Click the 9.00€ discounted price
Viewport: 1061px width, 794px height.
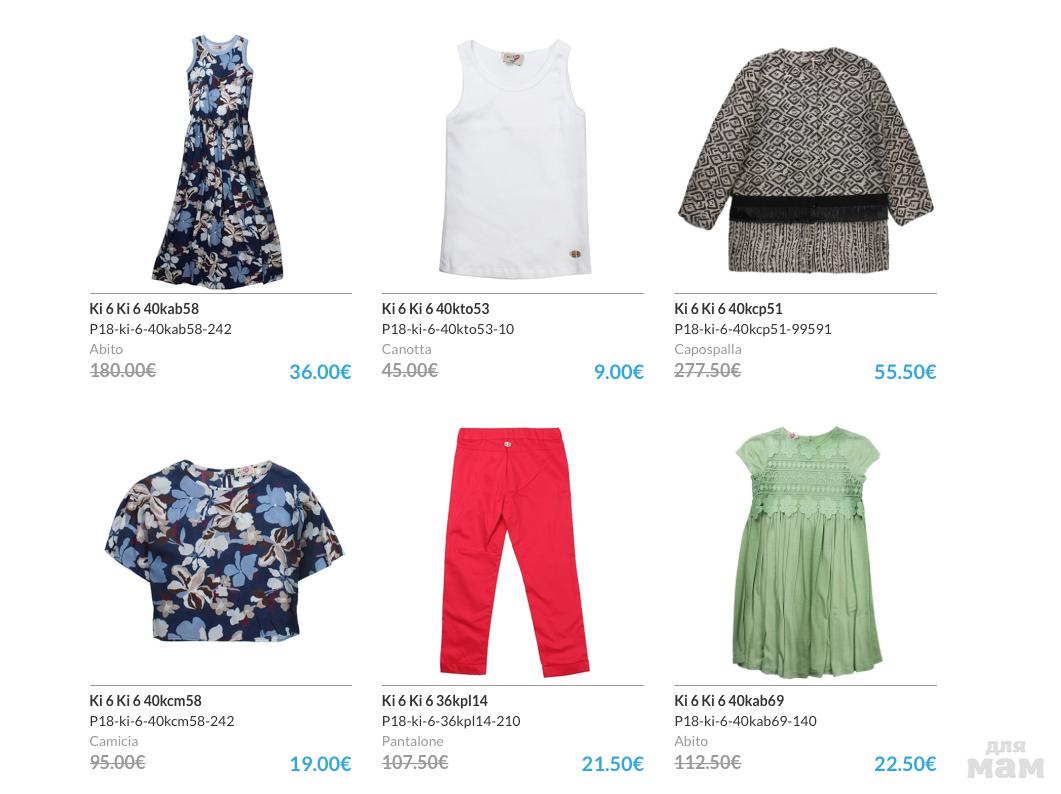click(x=618, y=372)
